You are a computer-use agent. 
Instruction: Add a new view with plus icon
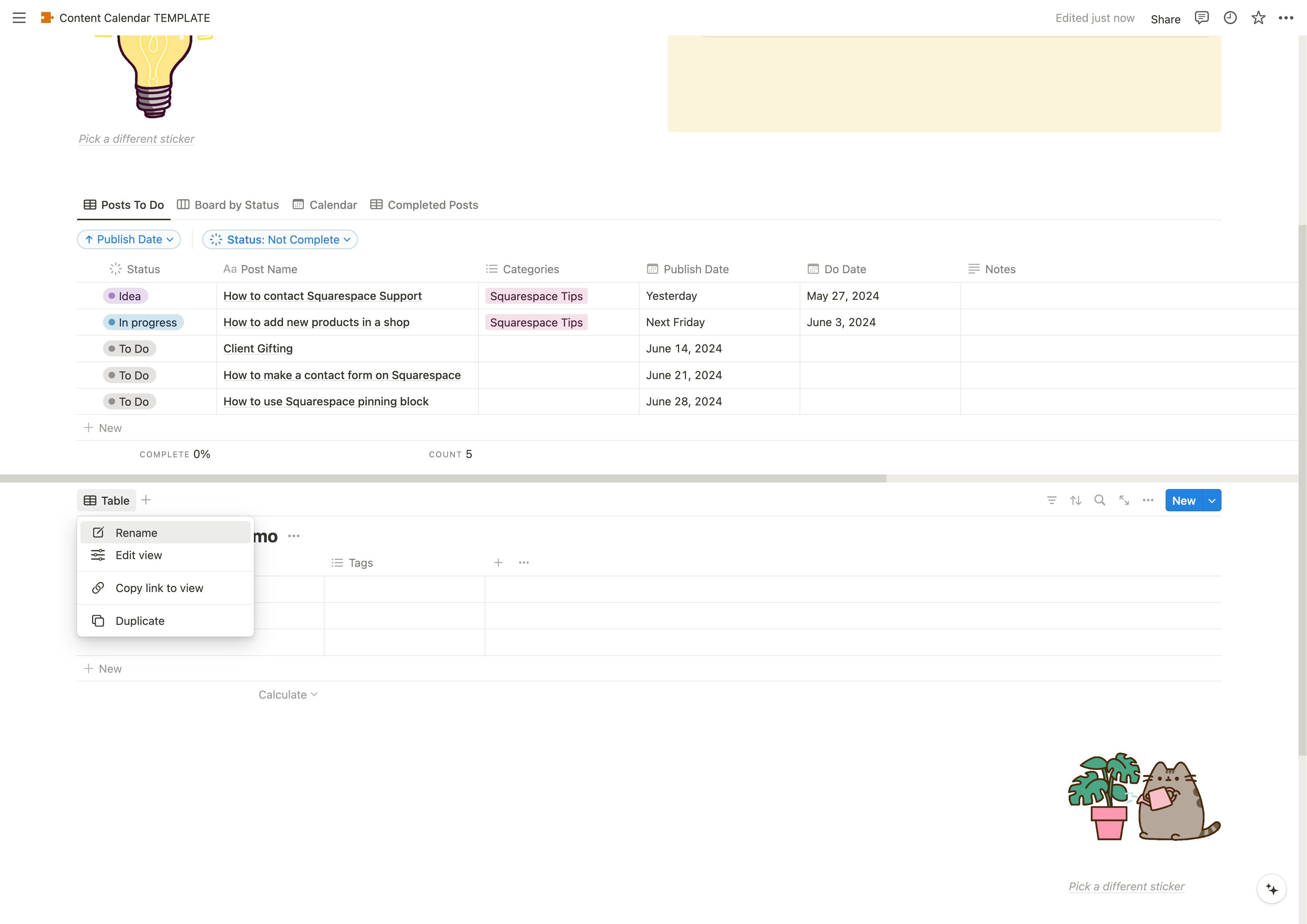point(146,500)
